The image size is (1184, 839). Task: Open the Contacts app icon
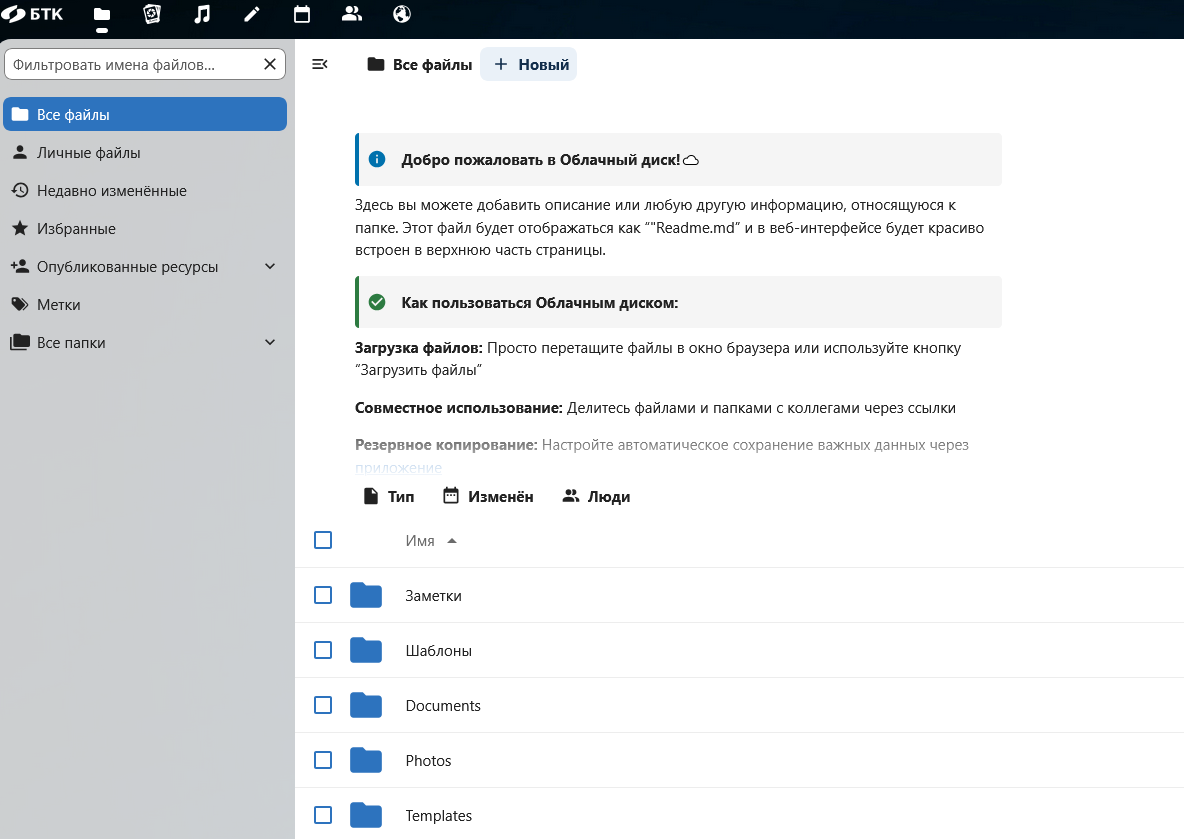click(352, 14)
